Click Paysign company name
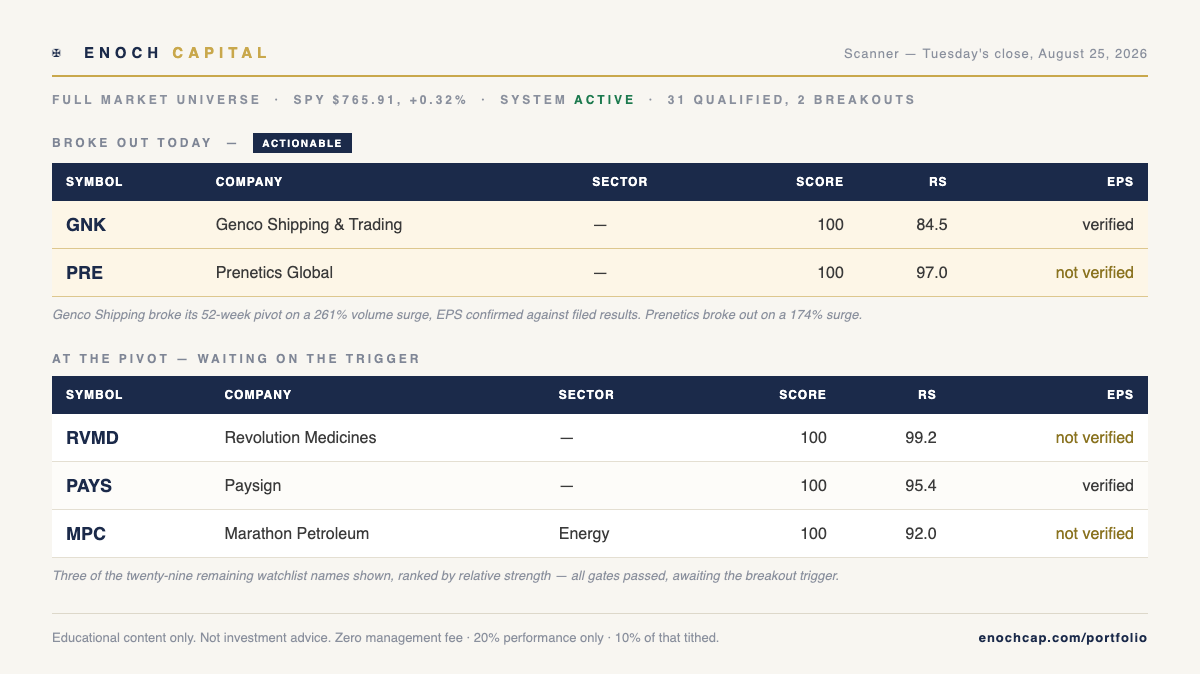The width and height of the screenshot is (1200, 674). 253,486
